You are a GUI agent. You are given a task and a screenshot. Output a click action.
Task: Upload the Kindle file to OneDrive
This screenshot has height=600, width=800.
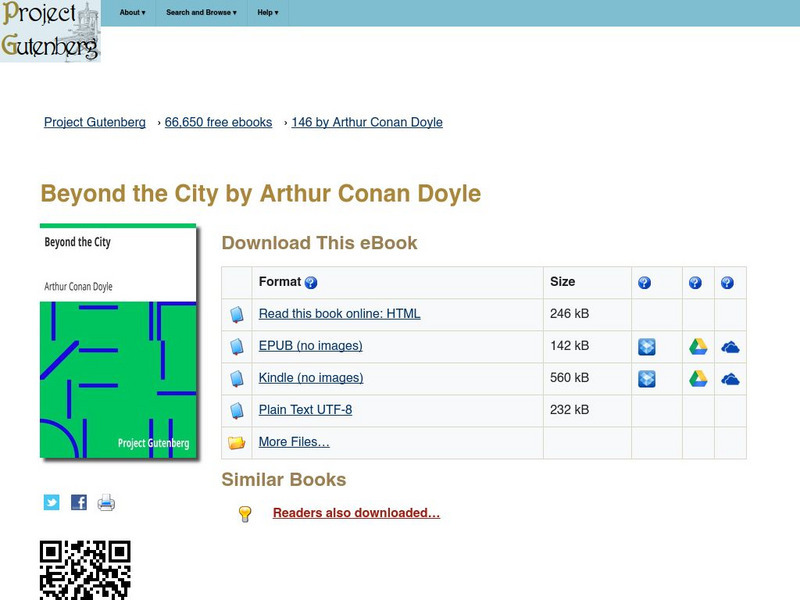coord(731,378)
